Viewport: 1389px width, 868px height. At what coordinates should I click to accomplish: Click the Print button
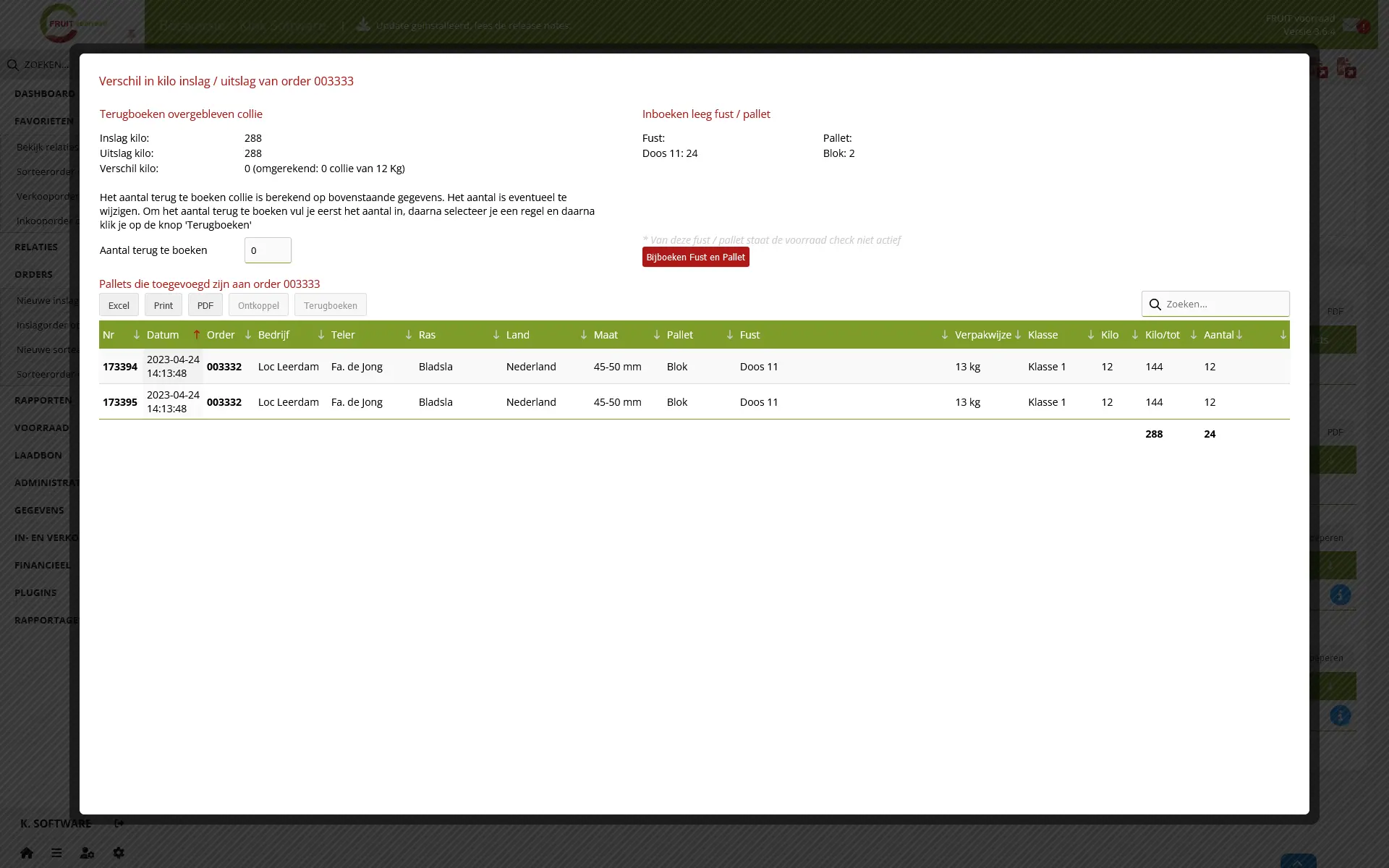point(163,305)
